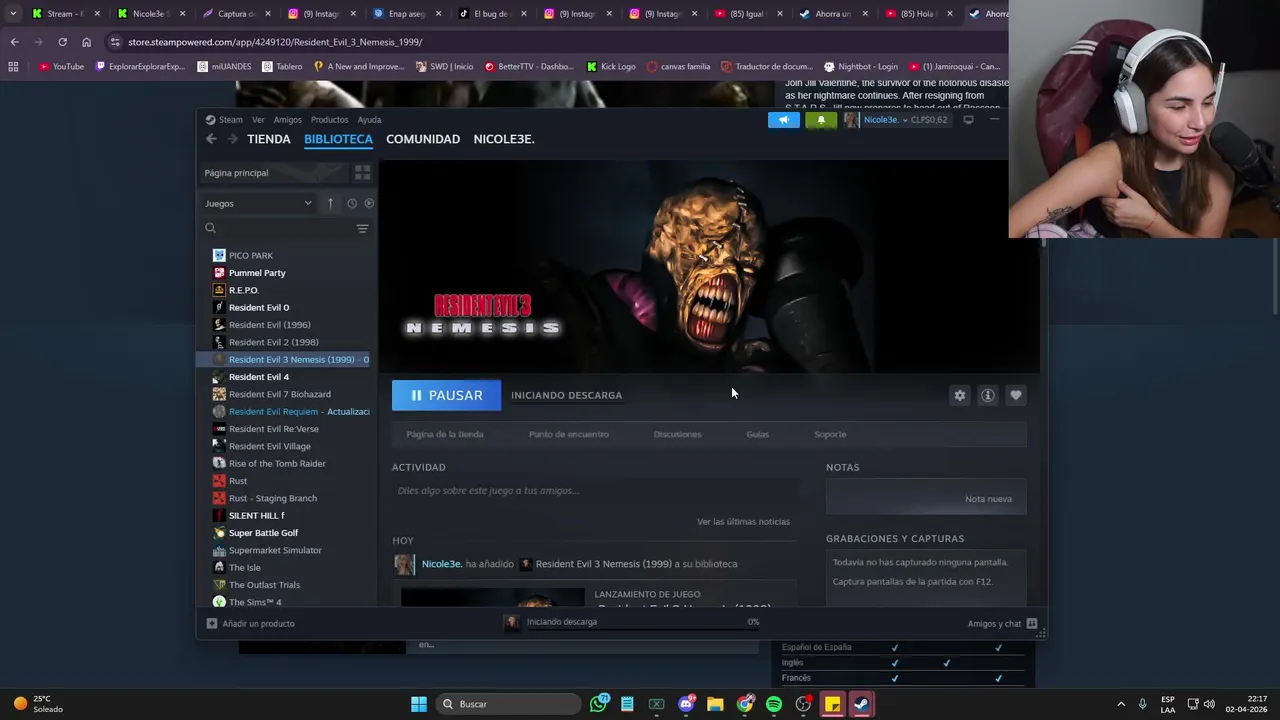Pause the download with PAUSAR button
Viewport: 1280px width, 720px height.
(x=446, y=395)
